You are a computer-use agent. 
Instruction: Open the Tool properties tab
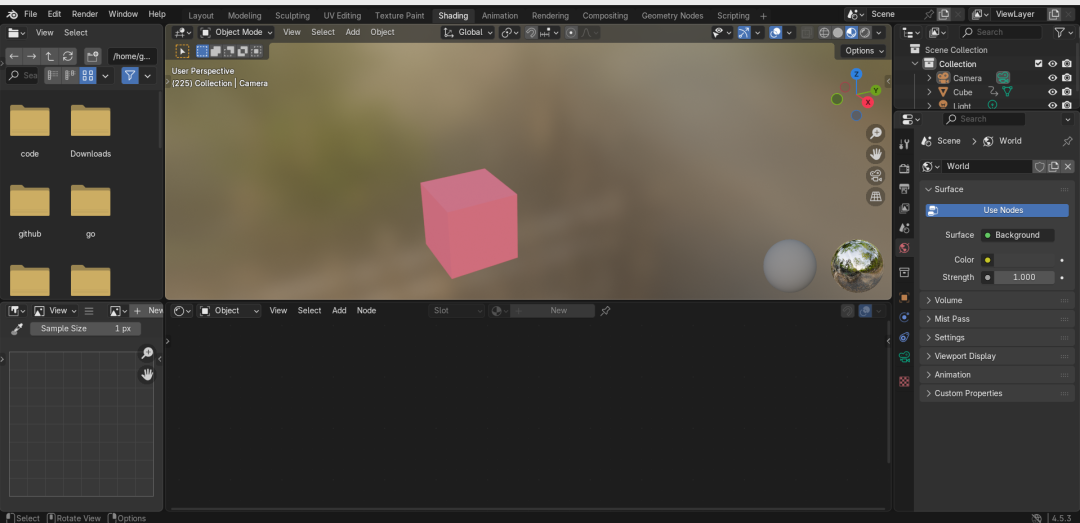click(904, 144)
